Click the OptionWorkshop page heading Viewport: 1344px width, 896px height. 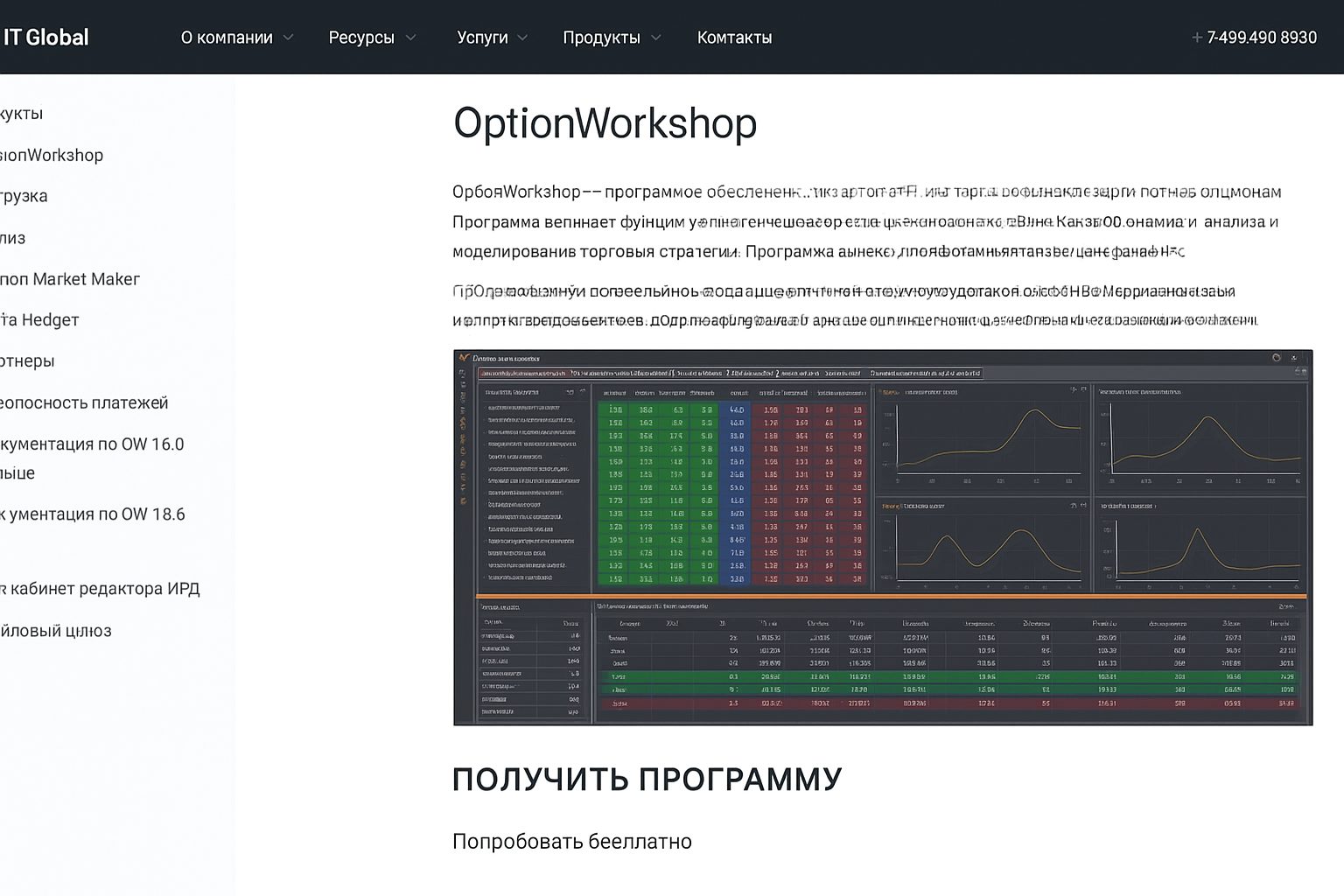[605, 123]
